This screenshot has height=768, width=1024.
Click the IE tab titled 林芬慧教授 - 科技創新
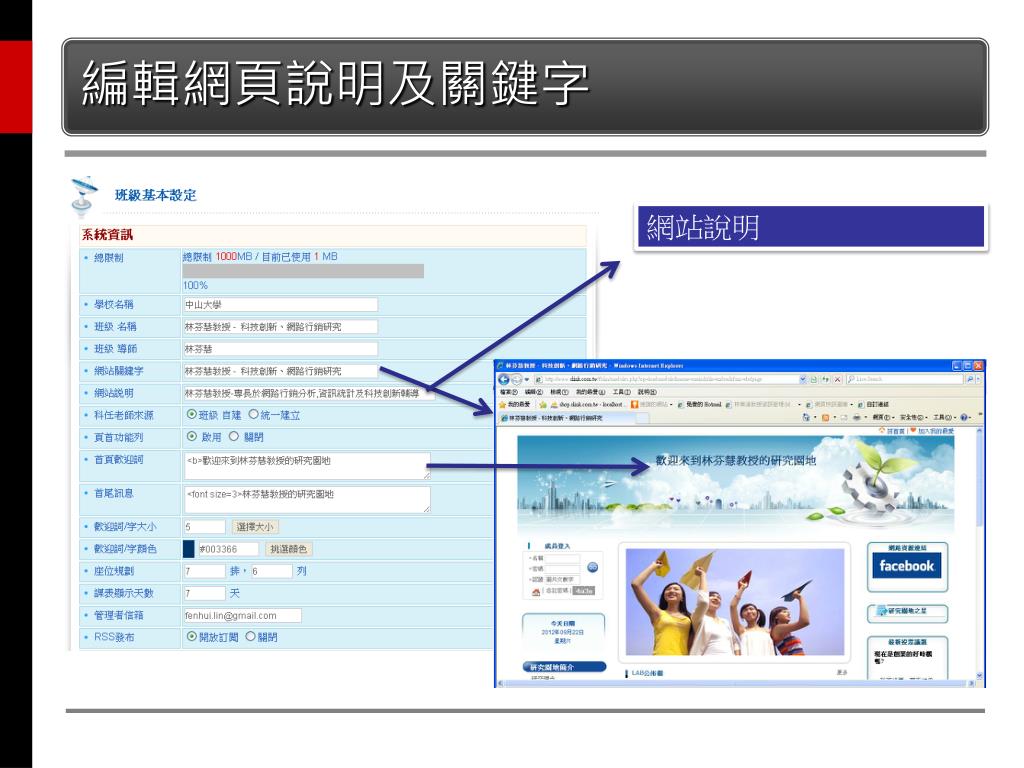point(565,418)
